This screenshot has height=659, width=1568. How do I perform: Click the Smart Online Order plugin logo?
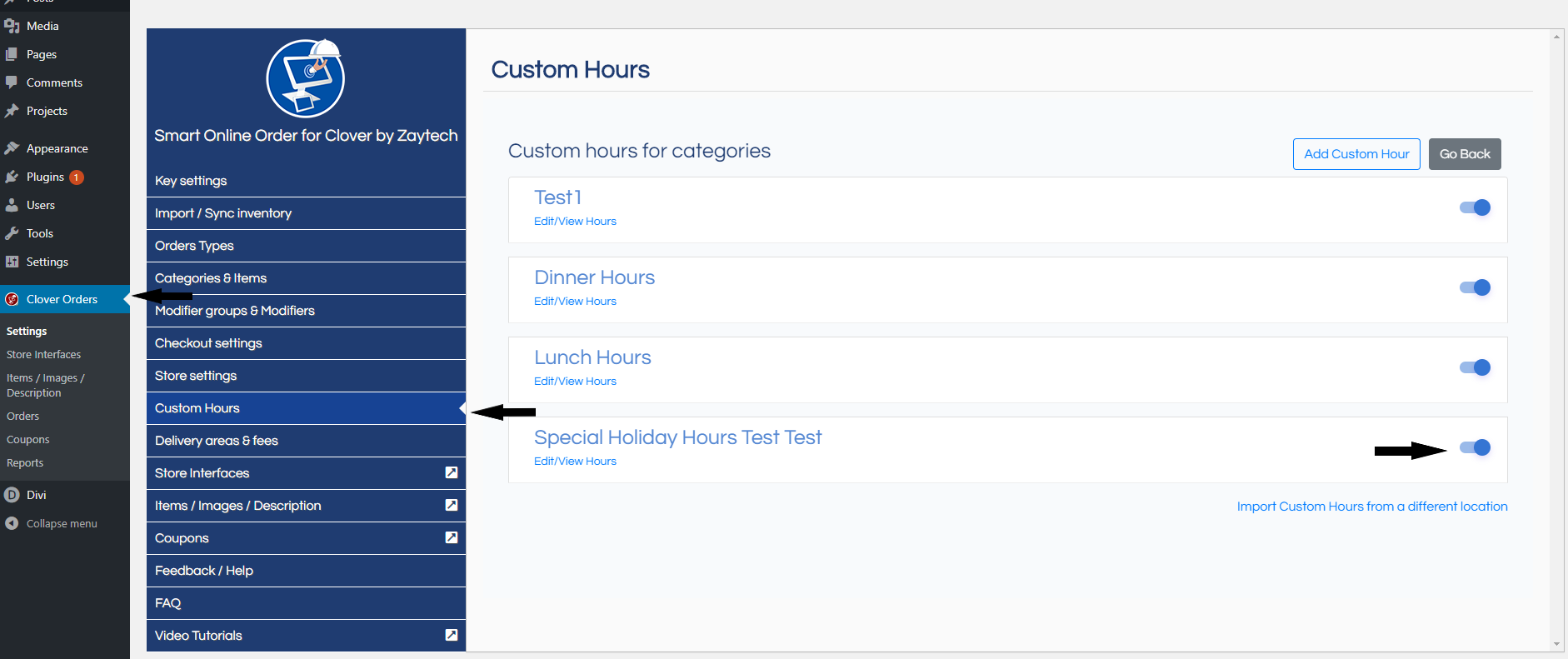306,78
